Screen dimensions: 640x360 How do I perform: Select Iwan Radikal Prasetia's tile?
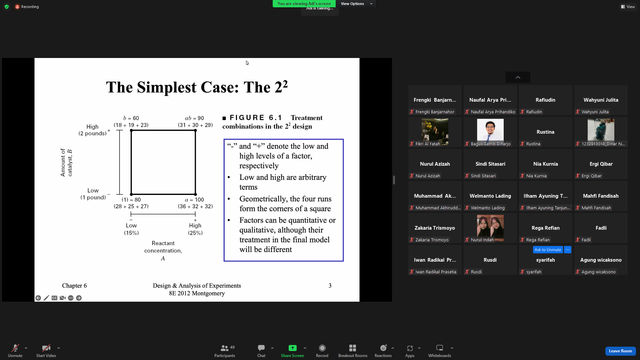435,260
